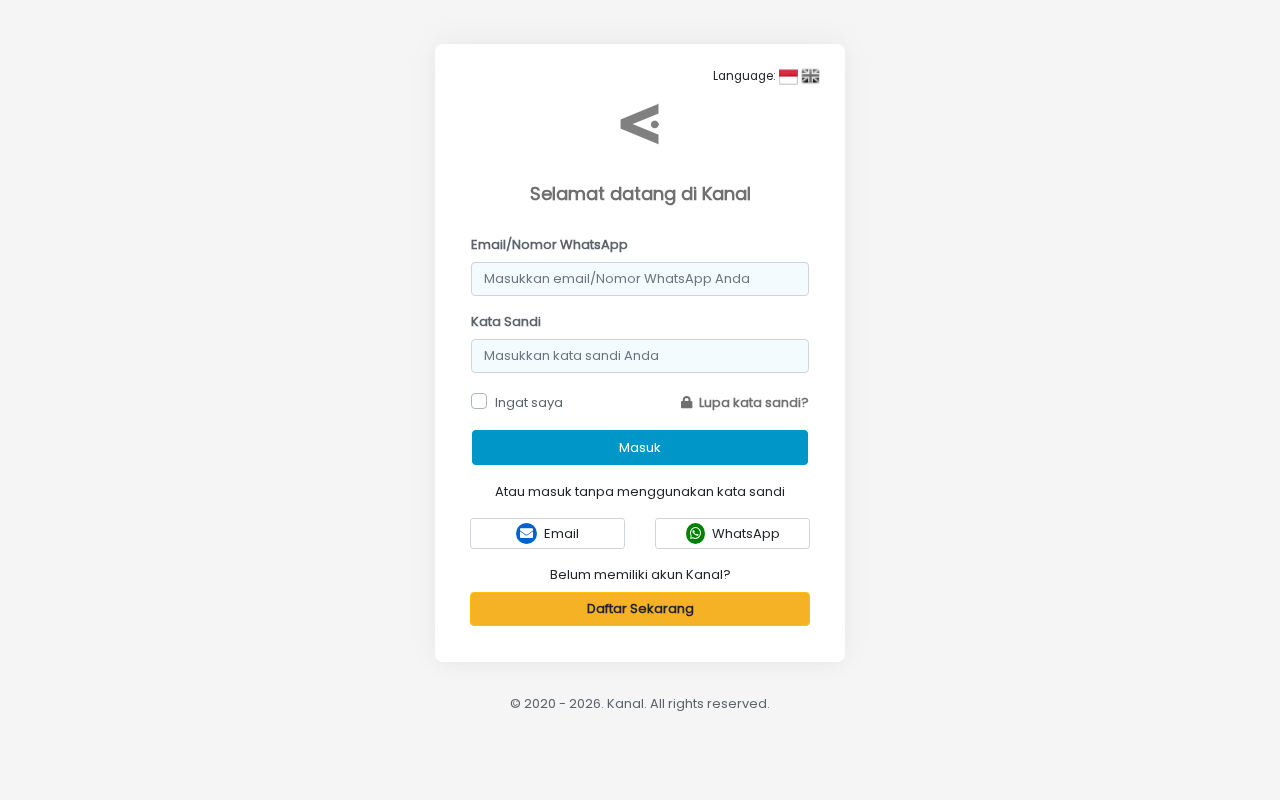Switch language using the Indonesian flag icon
1280x800 pixels.
click(788, 76)
